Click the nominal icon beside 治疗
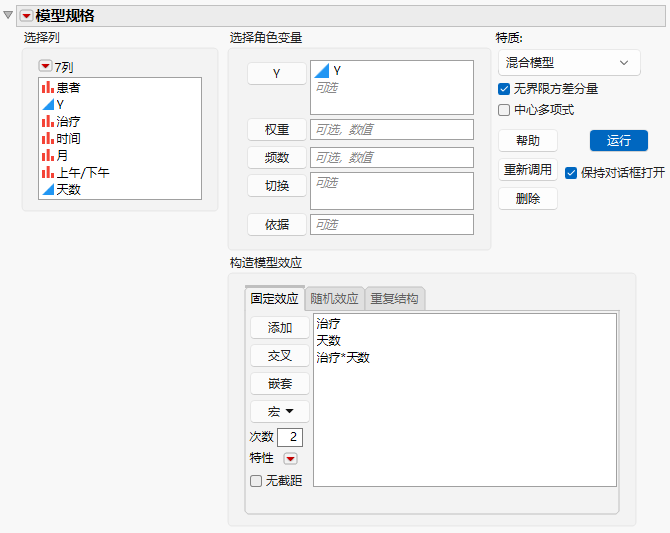Image resolution: width=670 pixels, height=533 pixels. 48,122
